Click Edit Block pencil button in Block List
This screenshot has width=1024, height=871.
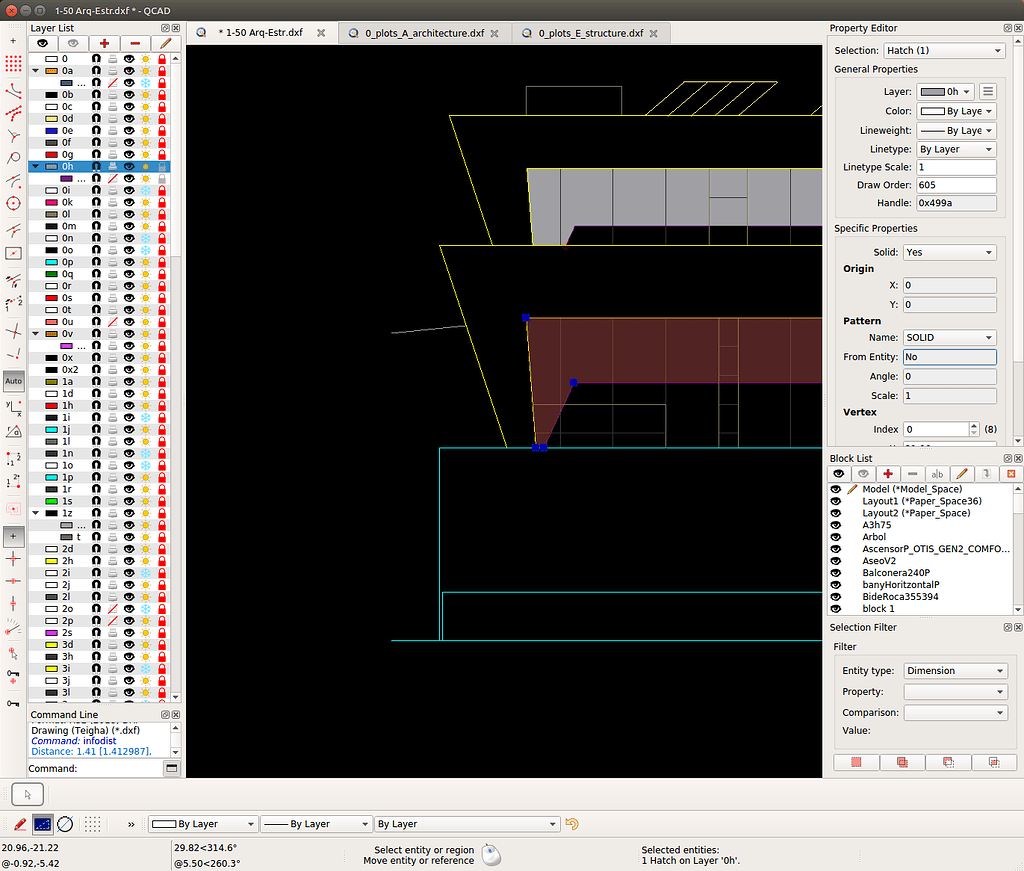pos(962,473)
